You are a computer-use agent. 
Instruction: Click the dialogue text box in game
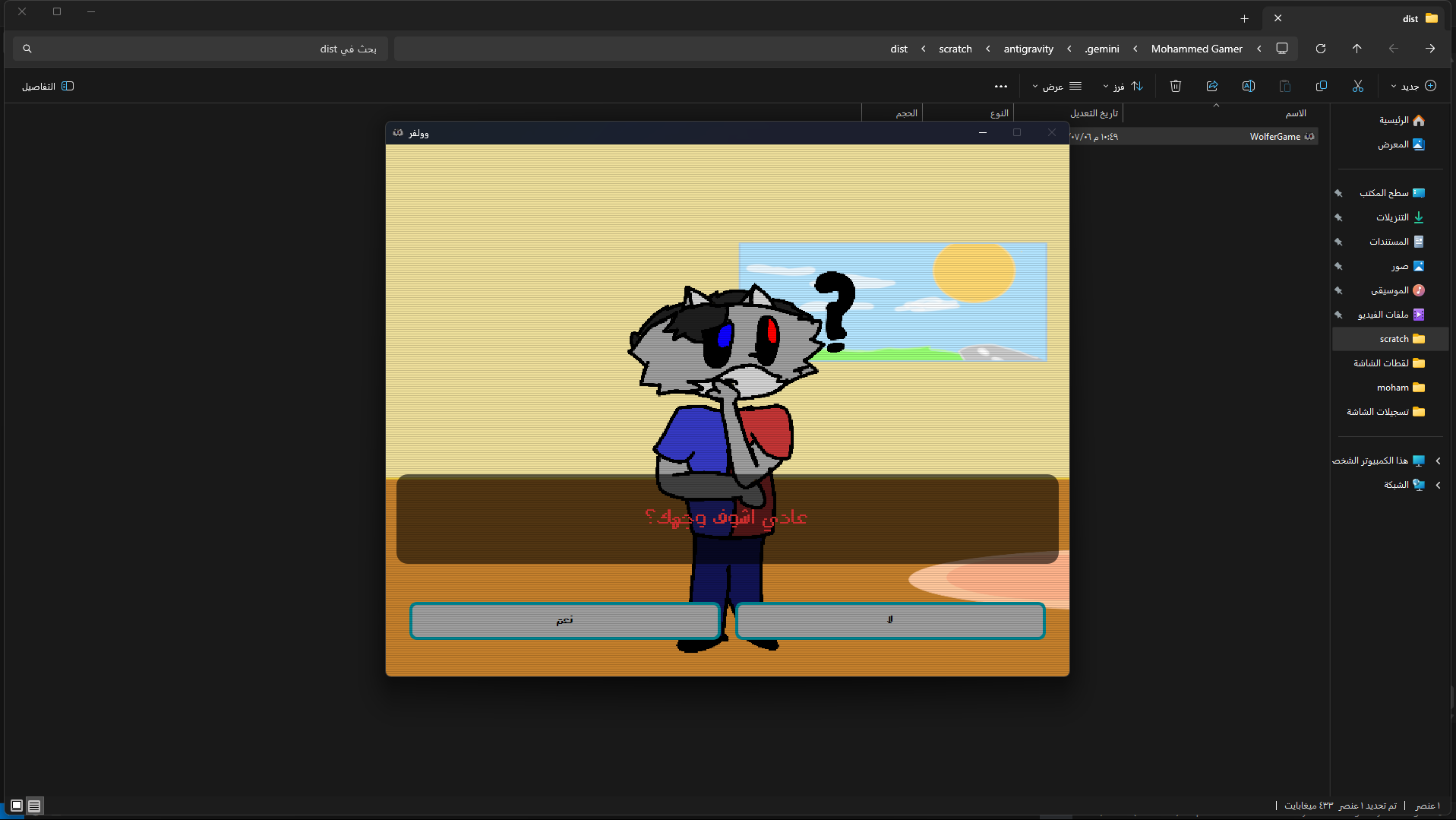point(727,519)
